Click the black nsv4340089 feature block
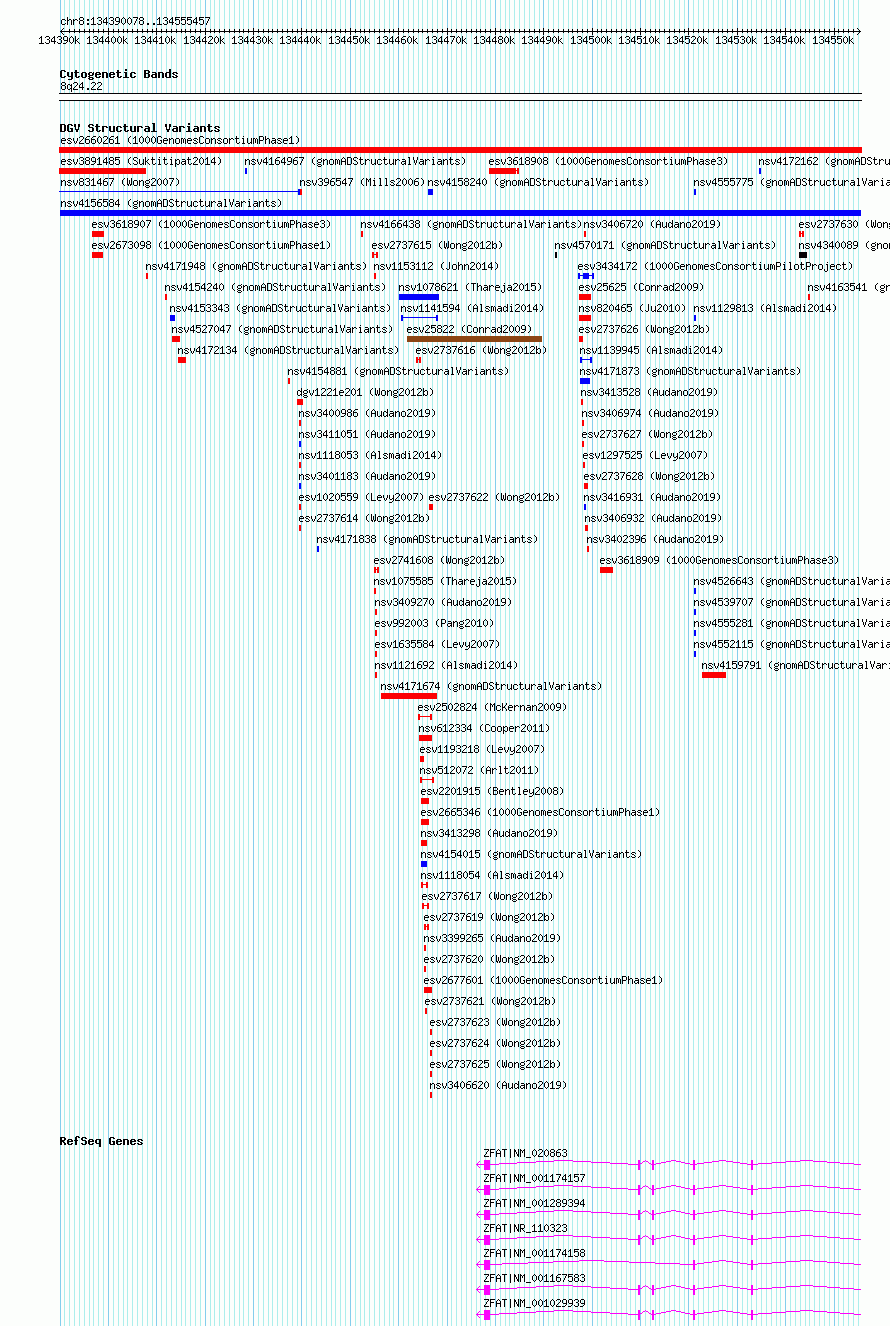Image resolution: width=890 pixels, height=1326 pixels. tap(803, 255)
